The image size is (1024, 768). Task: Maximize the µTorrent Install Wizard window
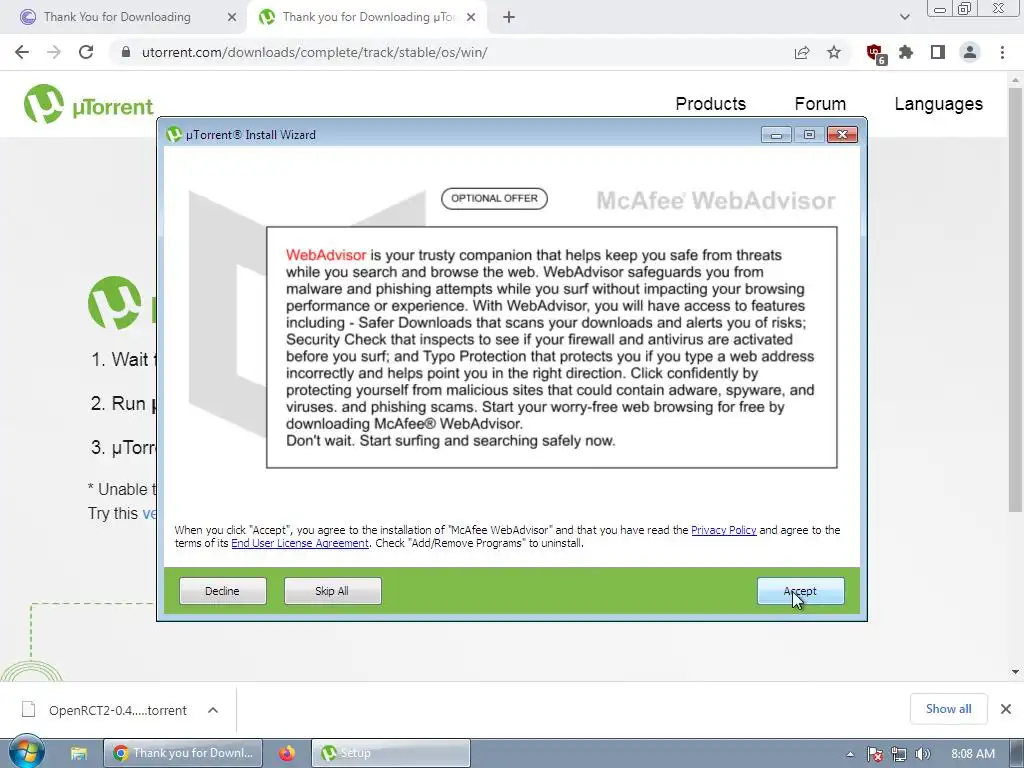[809, 135]
